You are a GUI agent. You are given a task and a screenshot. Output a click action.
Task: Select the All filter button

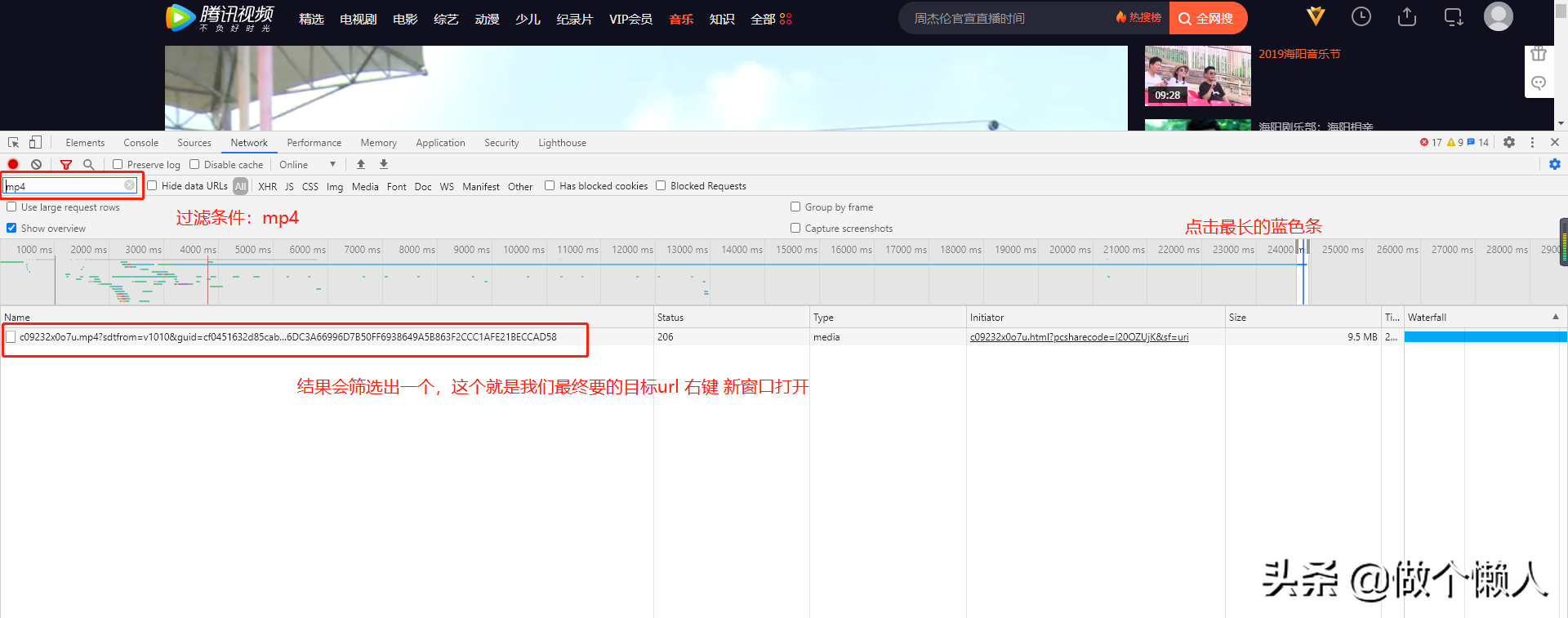coord(240,186)
